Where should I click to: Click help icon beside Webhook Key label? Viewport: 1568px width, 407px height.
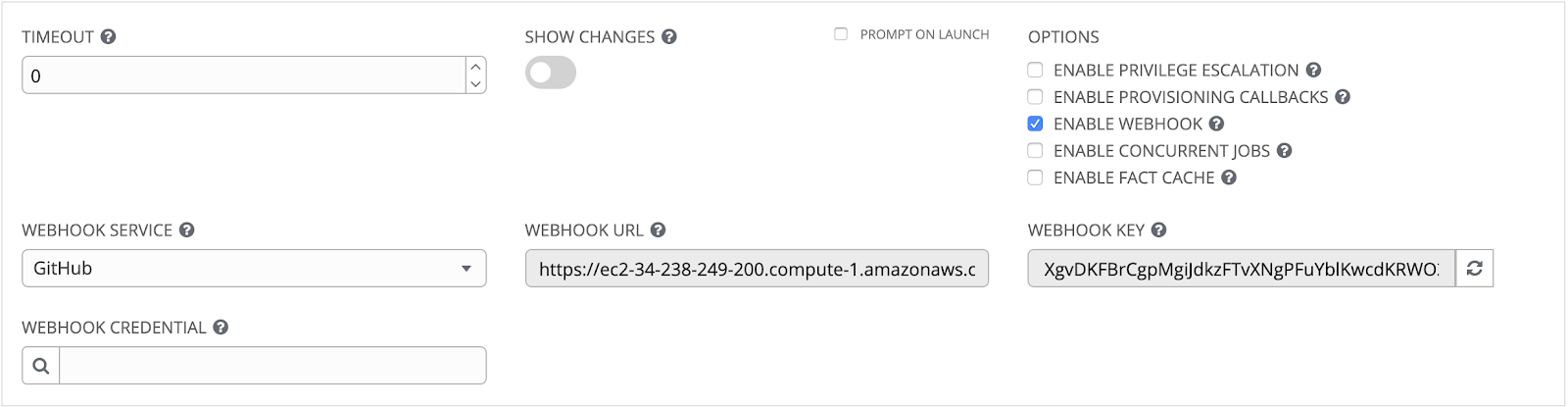1159,229
